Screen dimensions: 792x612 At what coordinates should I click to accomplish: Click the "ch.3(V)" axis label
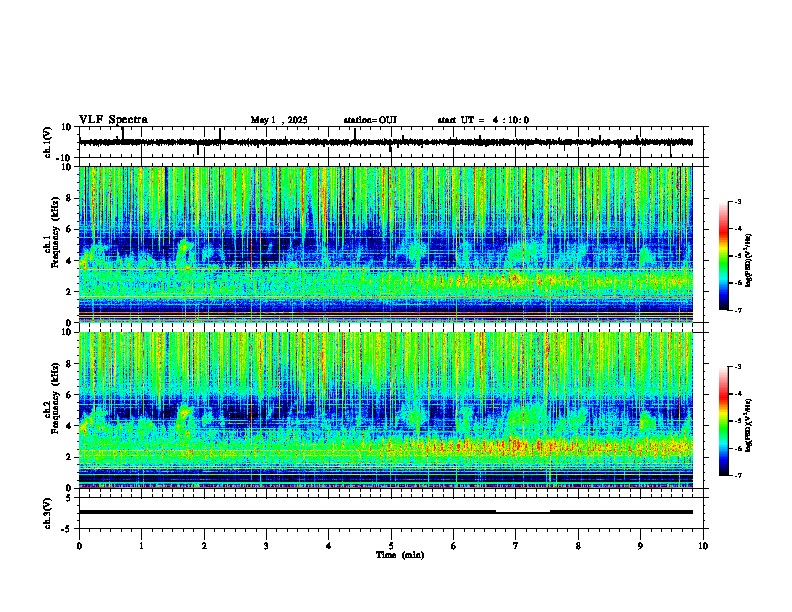point(48,513)
